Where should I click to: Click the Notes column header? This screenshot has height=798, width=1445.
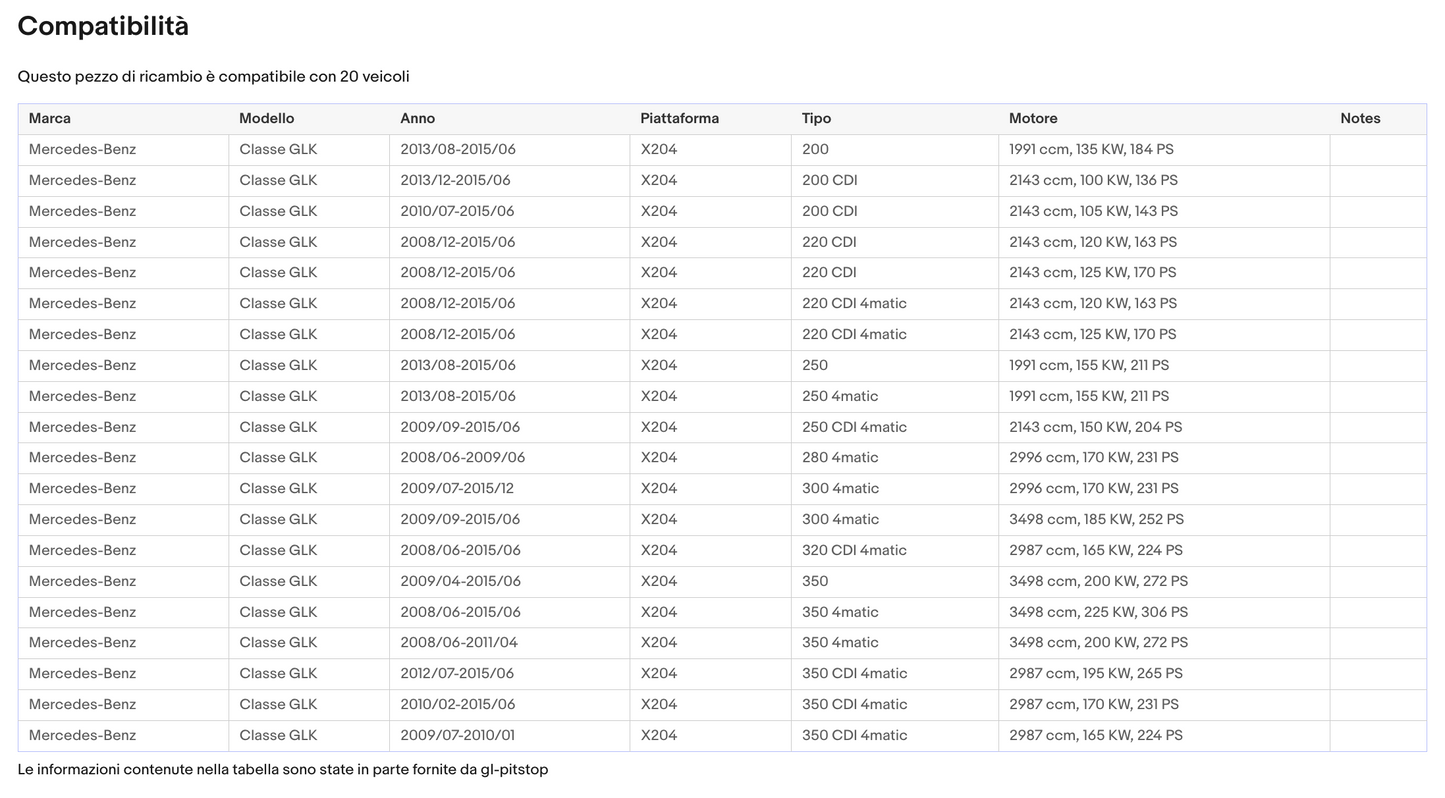1359,118
